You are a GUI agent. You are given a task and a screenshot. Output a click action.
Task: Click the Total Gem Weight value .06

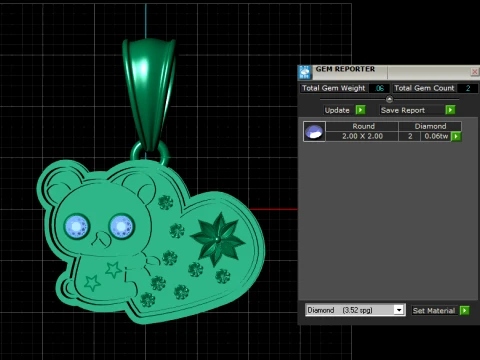coord(379,88)
